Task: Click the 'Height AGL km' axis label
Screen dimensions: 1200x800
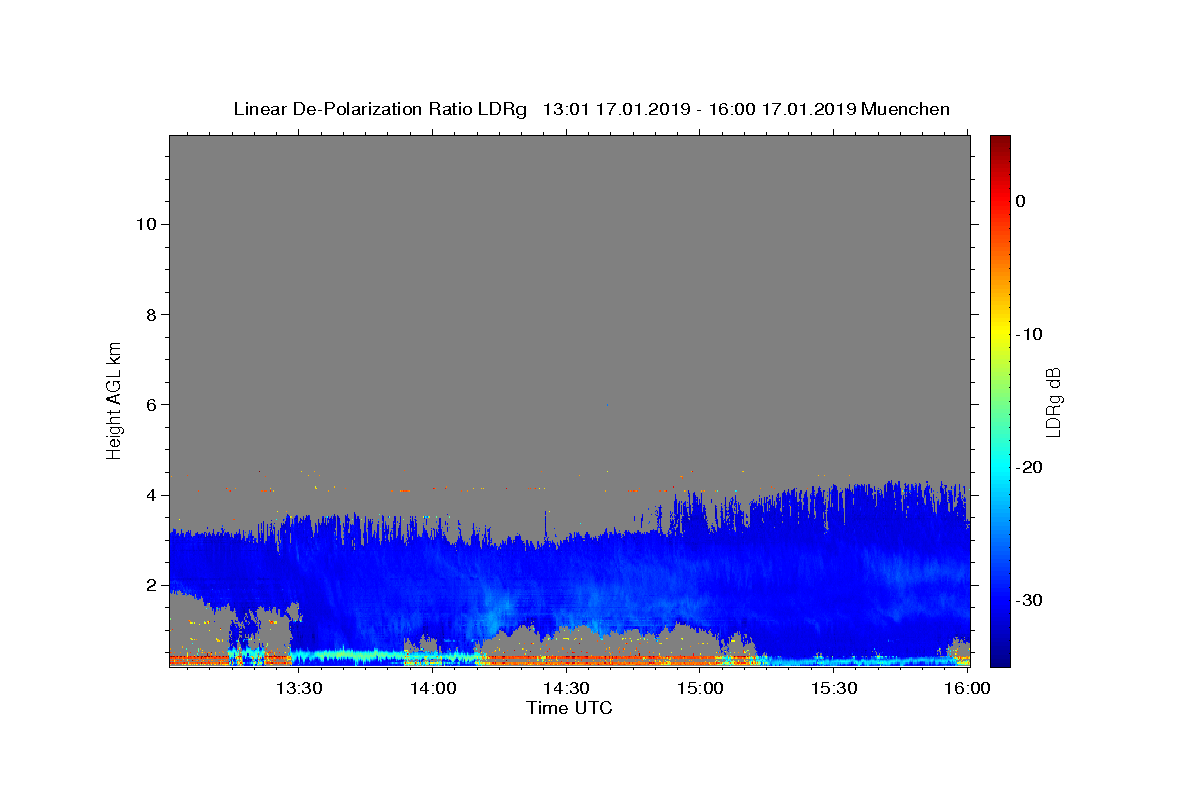Action: (115, 399)
